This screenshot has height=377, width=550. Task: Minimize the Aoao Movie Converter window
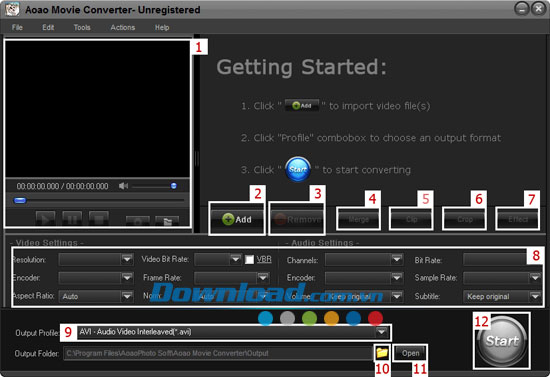tap(522, 8)
